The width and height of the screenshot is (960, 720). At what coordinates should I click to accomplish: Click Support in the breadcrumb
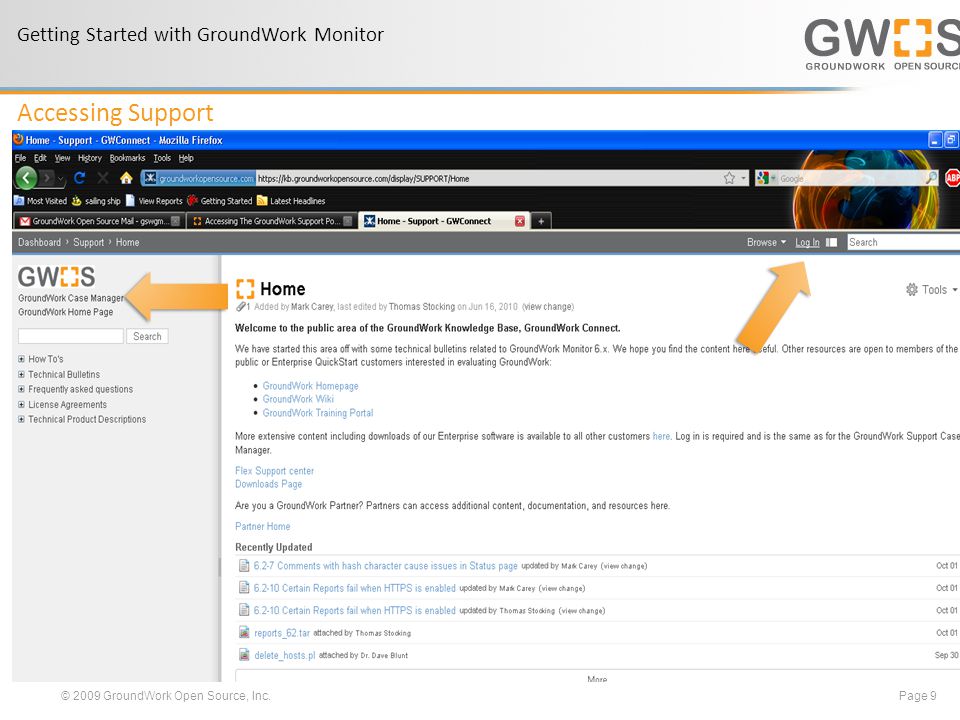coord(89,242)
